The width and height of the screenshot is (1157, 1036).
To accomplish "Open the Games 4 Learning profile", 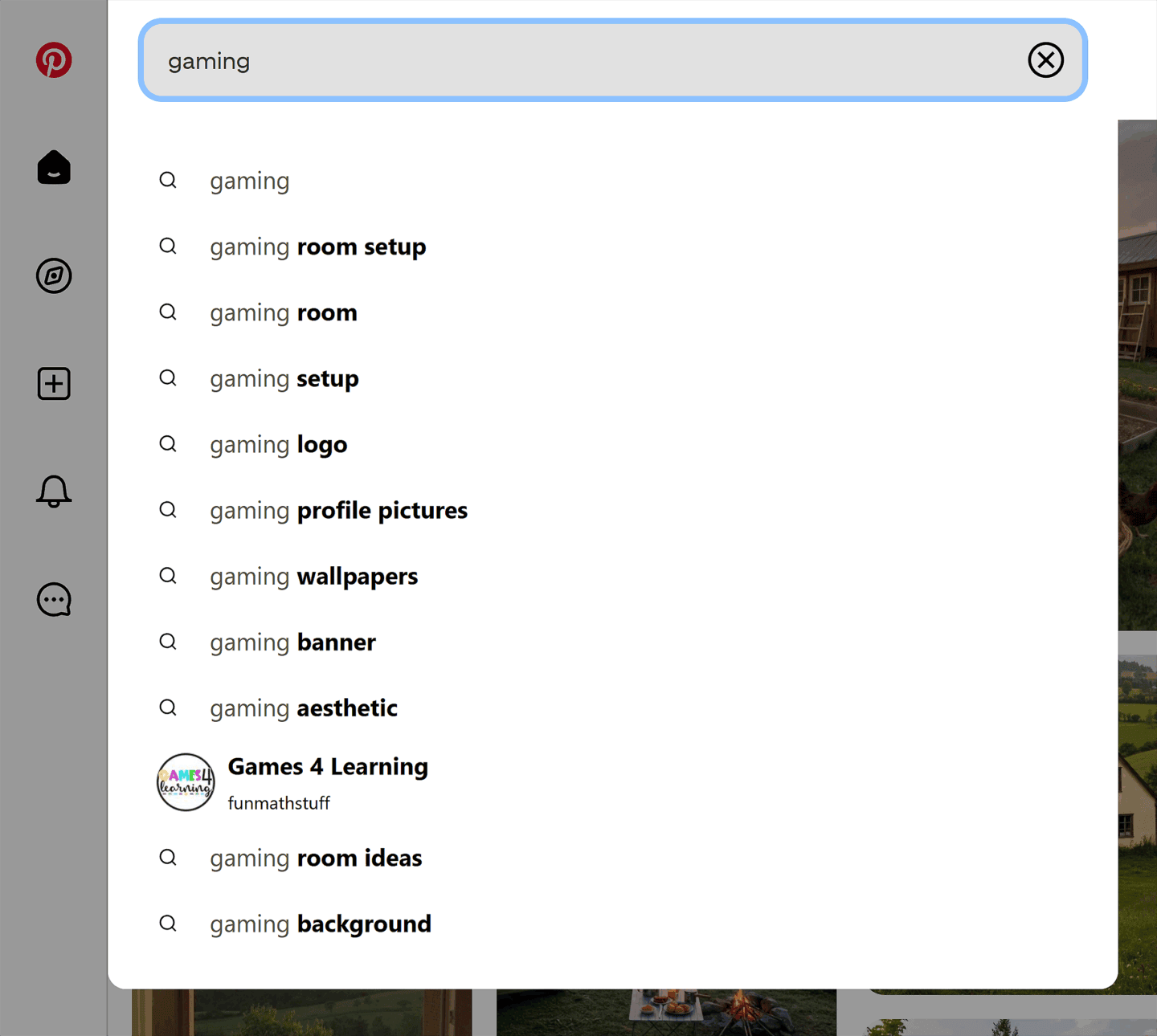I will [x=327, y=766].
